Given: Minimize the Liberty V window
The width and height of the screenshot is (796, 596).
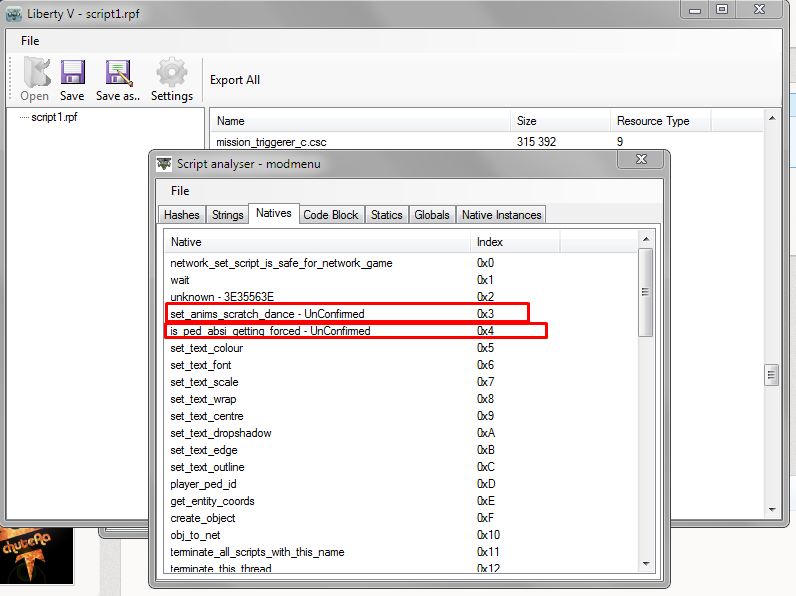Looking at the screenshot, I should [x=695, y=10].
